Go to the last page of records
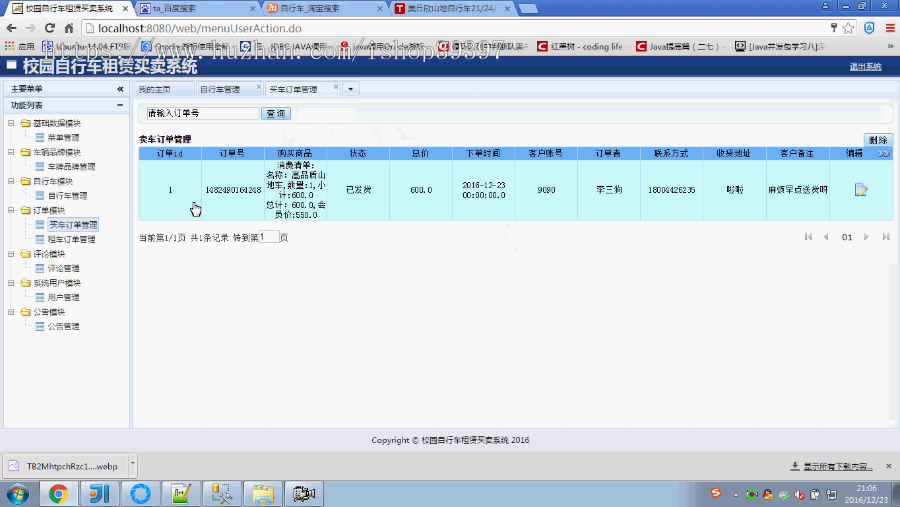Viewport: 900px width, 507px height. tap(886, 237)
